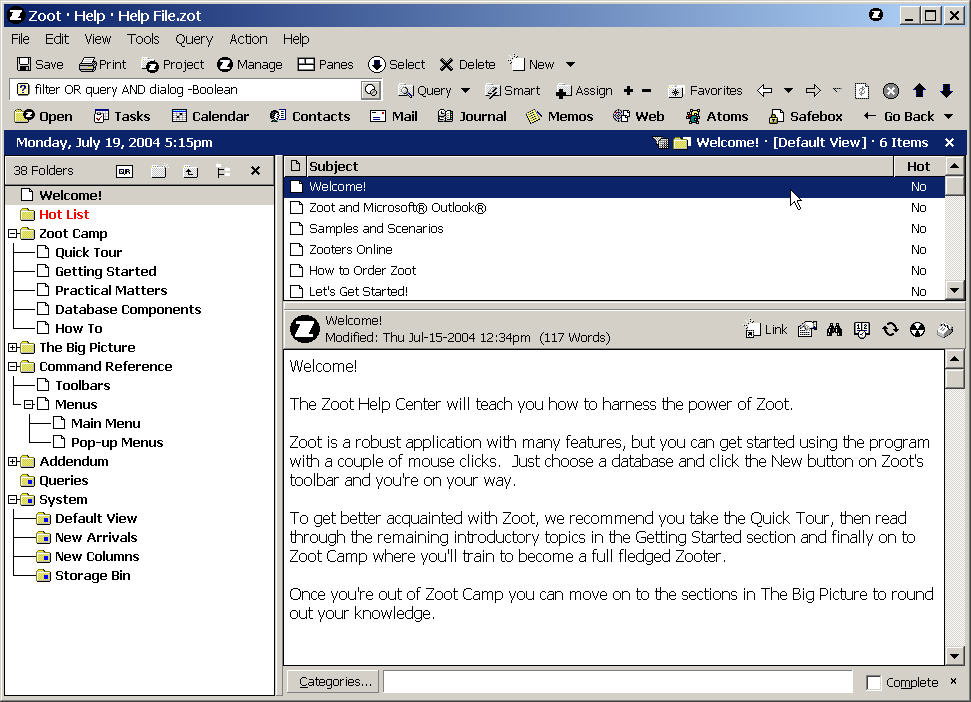Image resolution: width=971 pixels, height=702 pixels.
Task: Click the blue down arrow button
Action: (946, 91)
